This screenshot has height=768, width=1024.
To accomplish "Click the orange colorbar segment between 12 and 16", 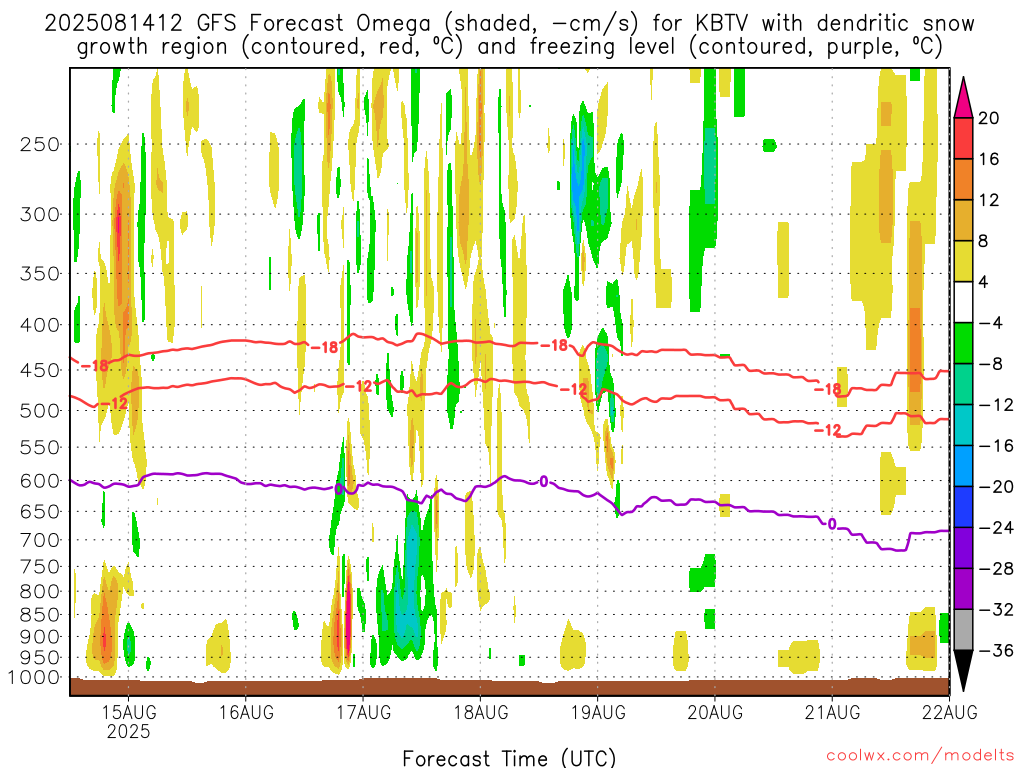I will [963, 179].
